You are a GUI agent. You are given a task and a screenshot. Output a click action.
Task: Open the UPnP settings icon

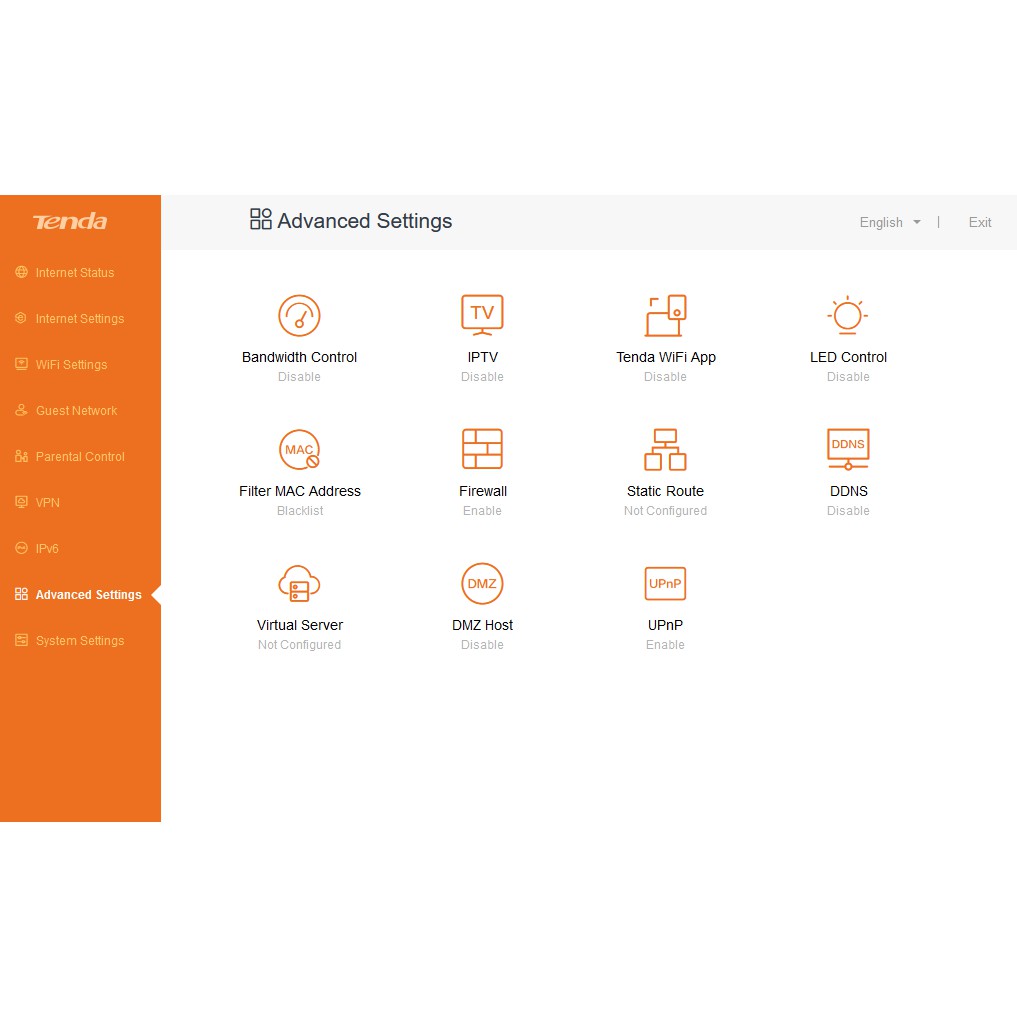(665, 584)
